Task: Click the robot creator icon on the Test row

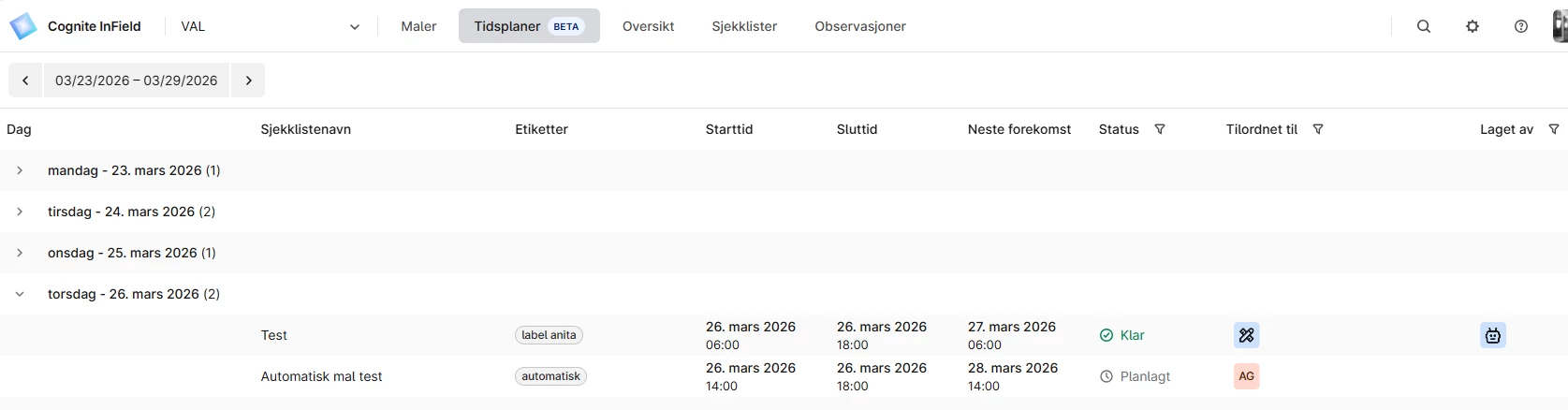Action: click(x=1492, y=335)
